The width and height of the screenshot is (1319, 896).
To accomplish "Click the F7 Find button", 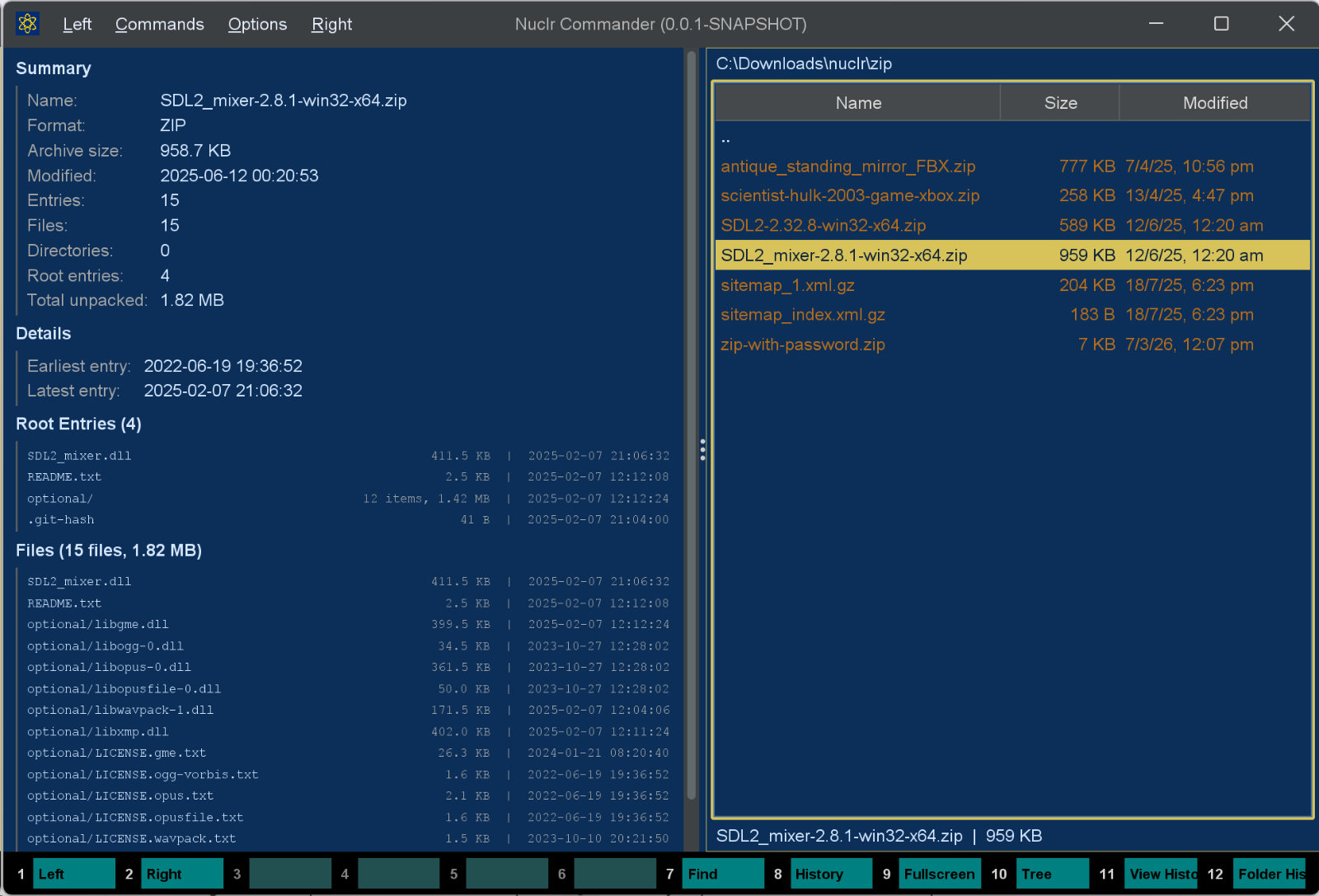I will point(723,874).
